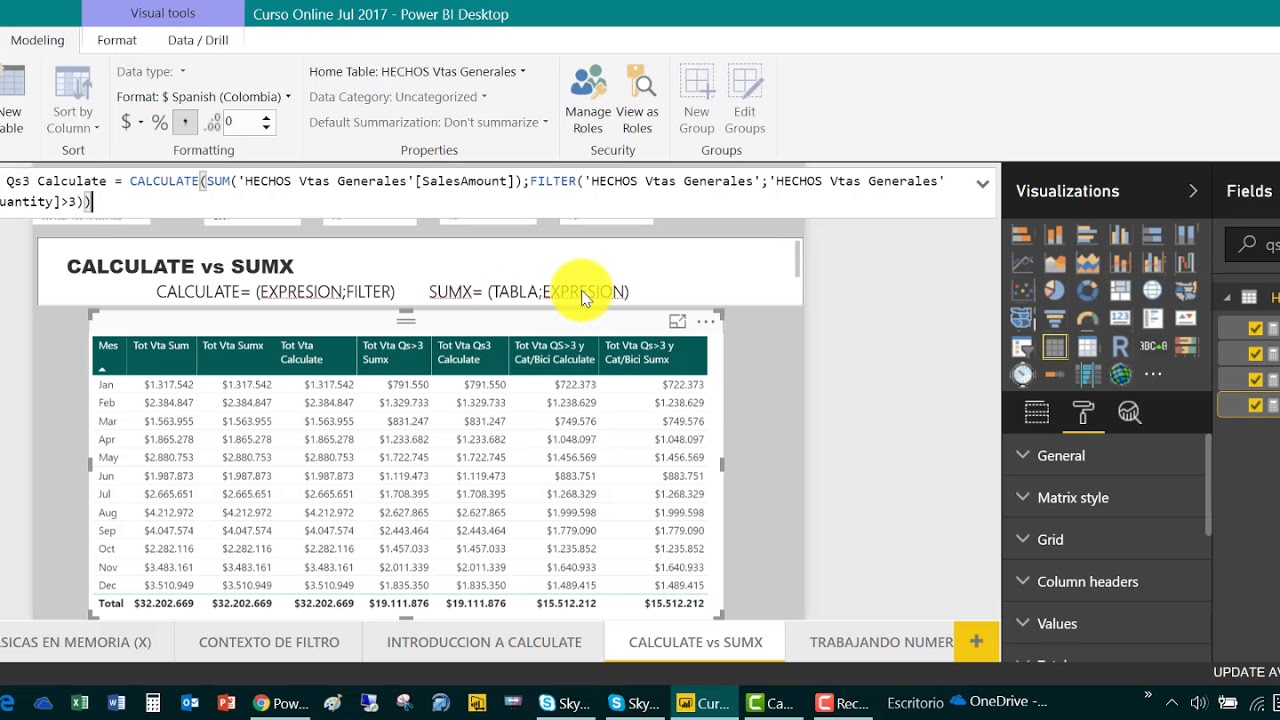Open the Data Category dropdown

(398, 96)
